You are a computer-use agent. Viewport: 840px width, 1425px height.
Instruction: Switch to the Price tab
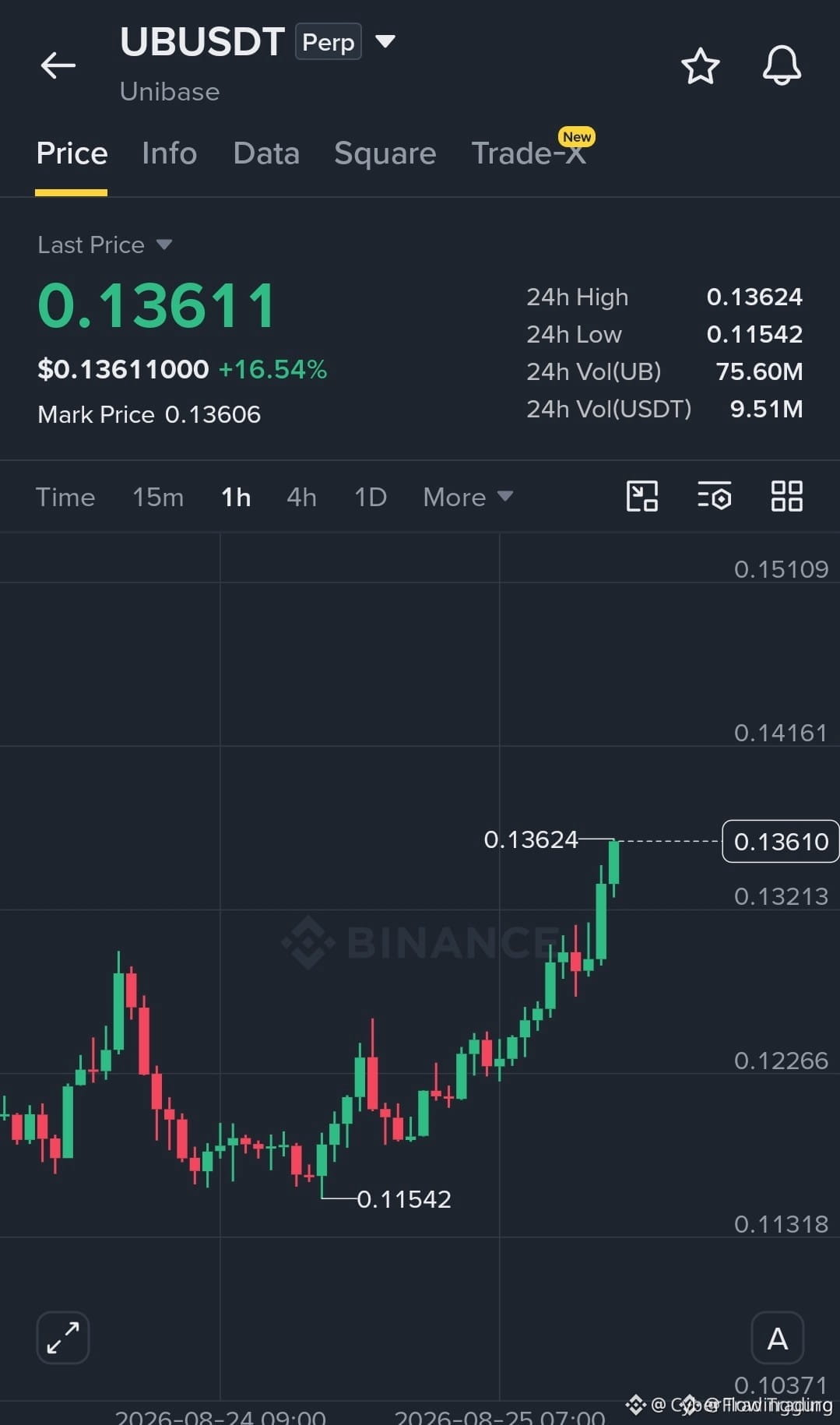click(72, 153)
